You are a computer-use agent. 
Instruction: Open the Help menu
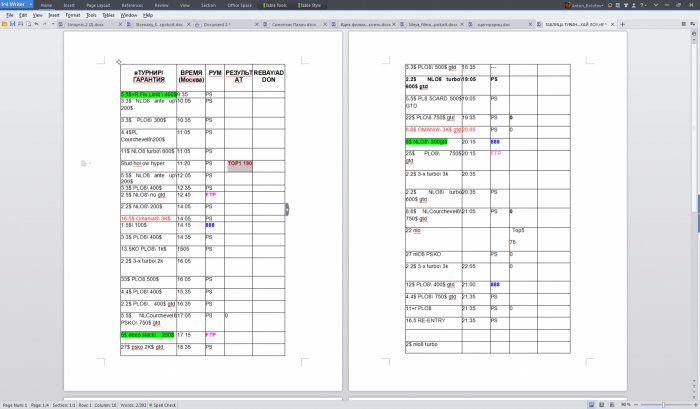pyautogui.click(x=148, y=15)
